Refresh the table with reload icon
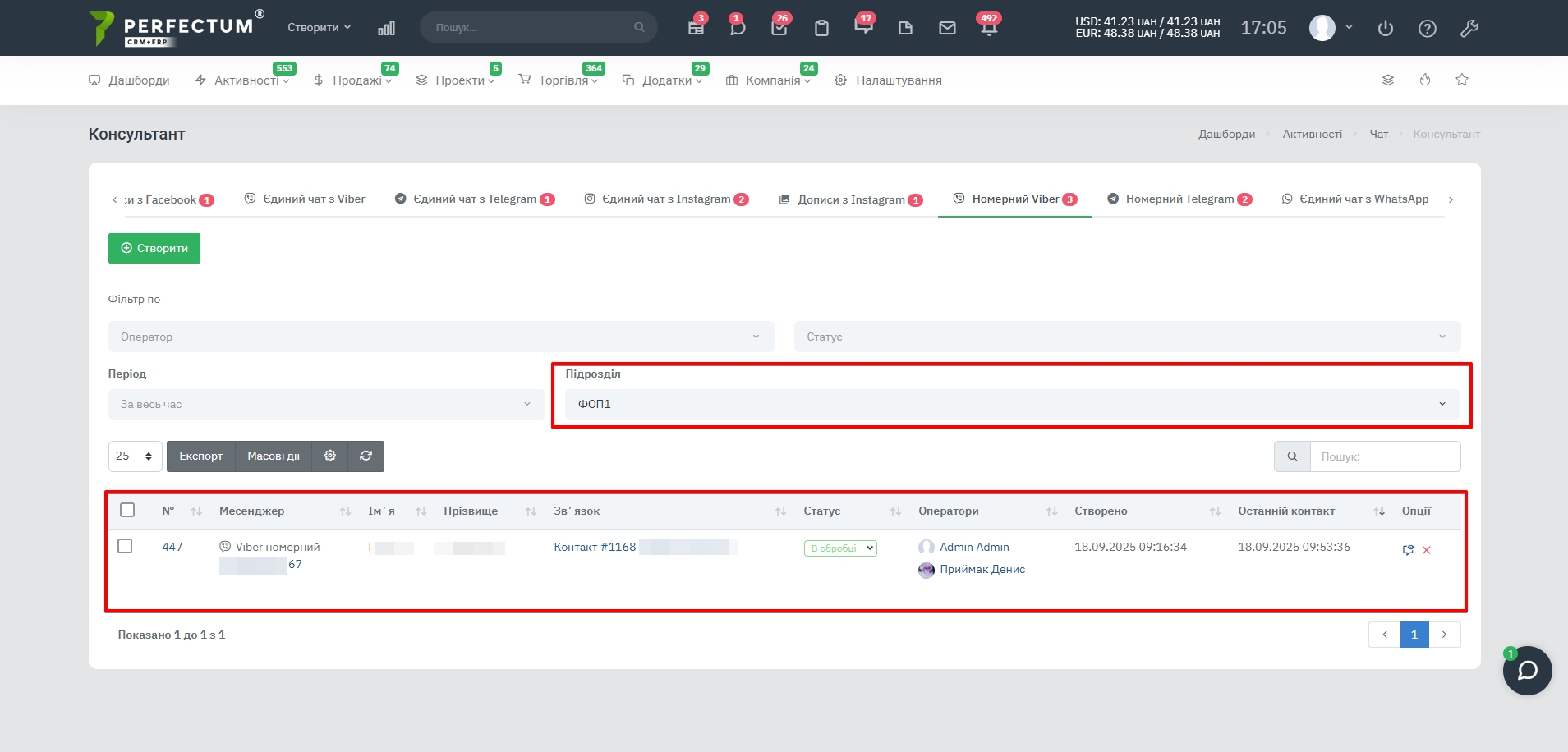This screenshot has height=752, width=1568. (x=366, y=456)
